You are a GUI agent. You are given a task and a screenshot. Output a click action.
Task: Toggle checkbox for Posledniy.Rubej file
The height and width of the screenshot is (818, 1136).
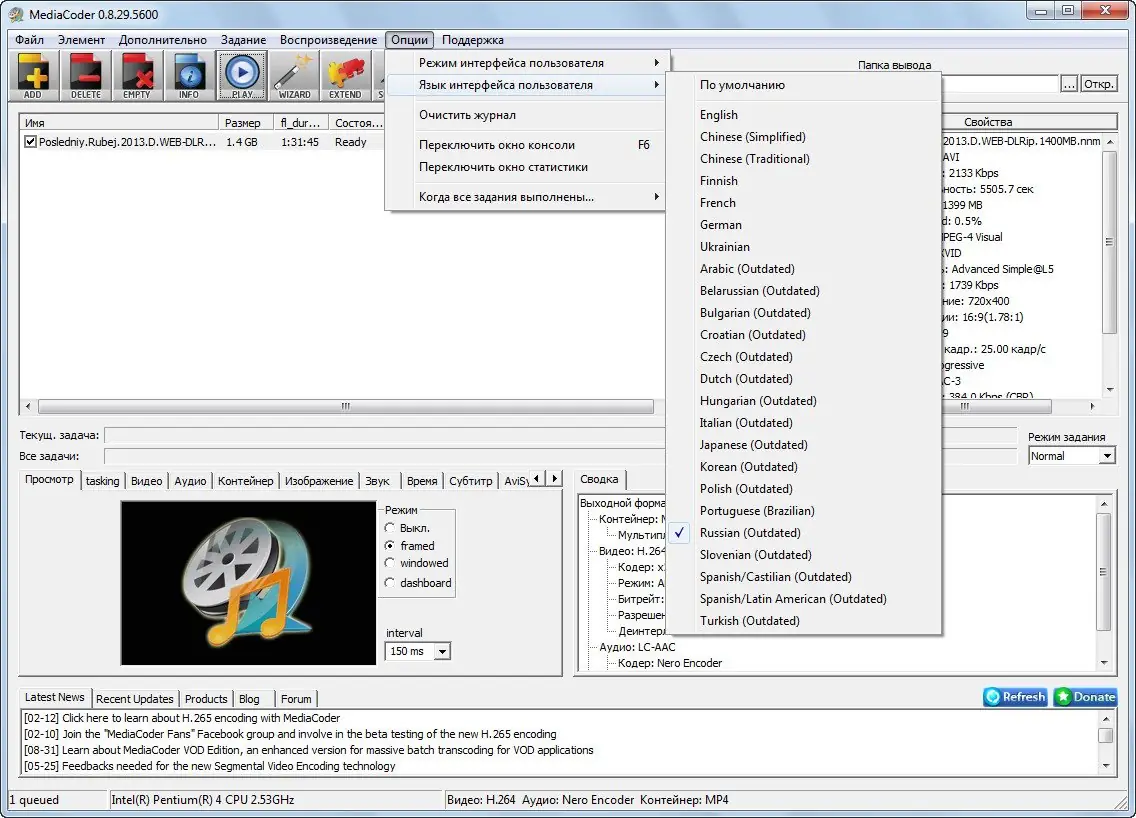(30, 142)
